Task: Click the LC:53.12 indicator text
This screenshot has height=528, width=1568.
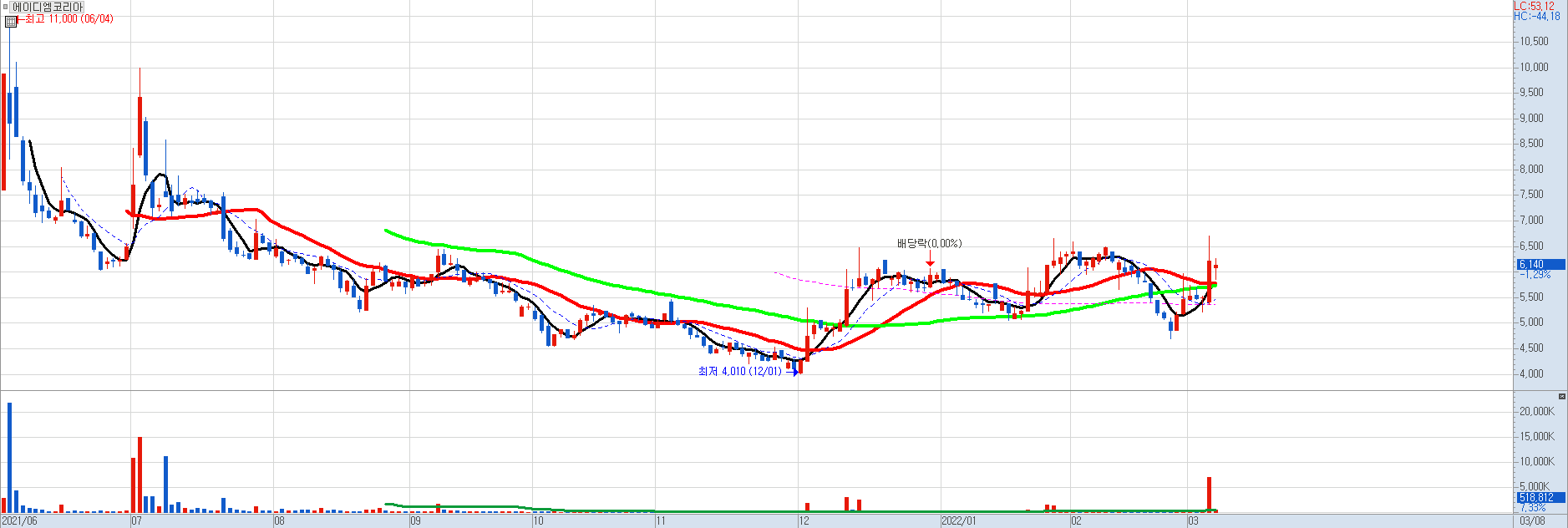Action: point(1534,6)
